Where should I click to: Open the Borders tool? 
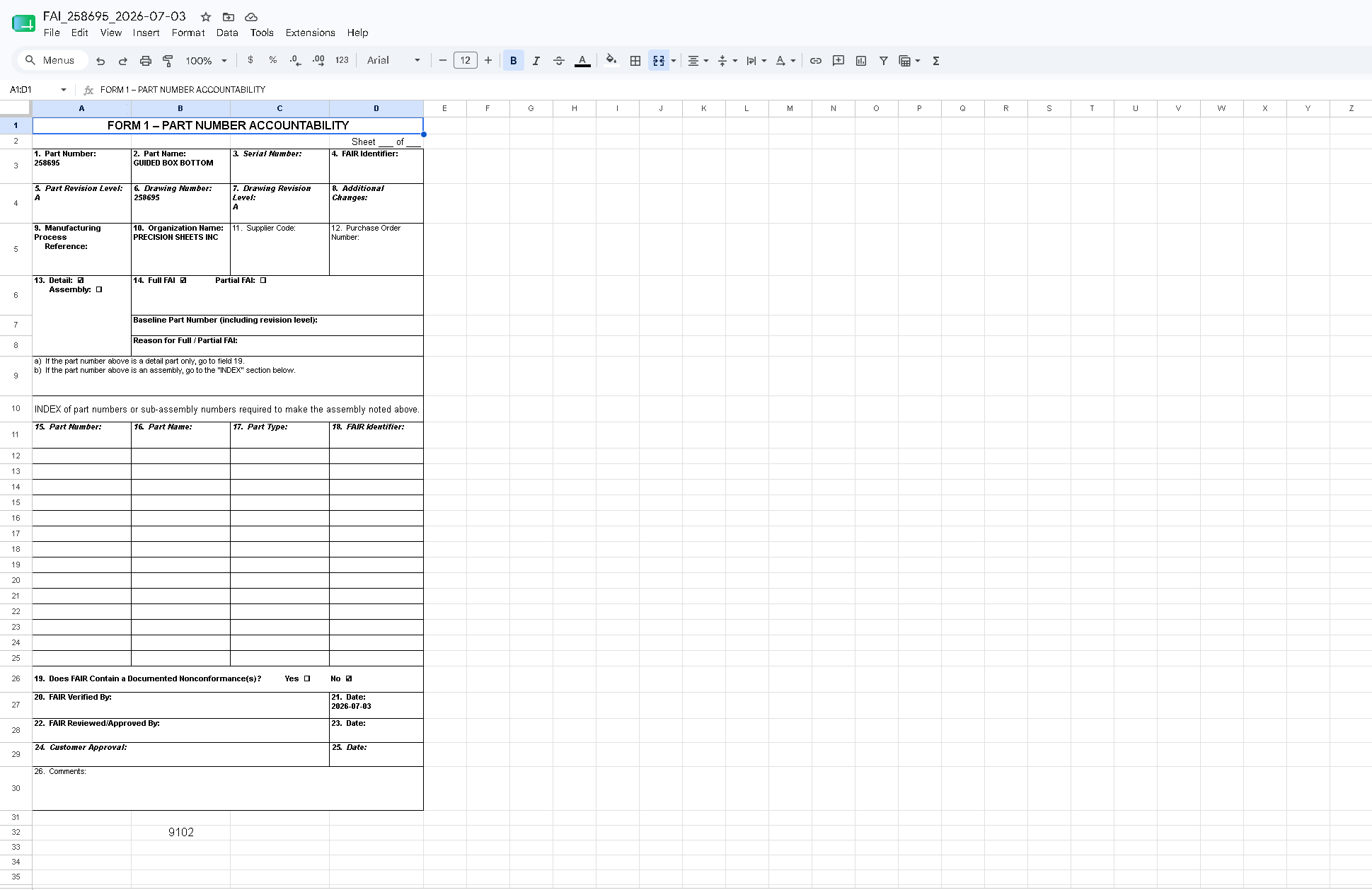coord(635,61)
